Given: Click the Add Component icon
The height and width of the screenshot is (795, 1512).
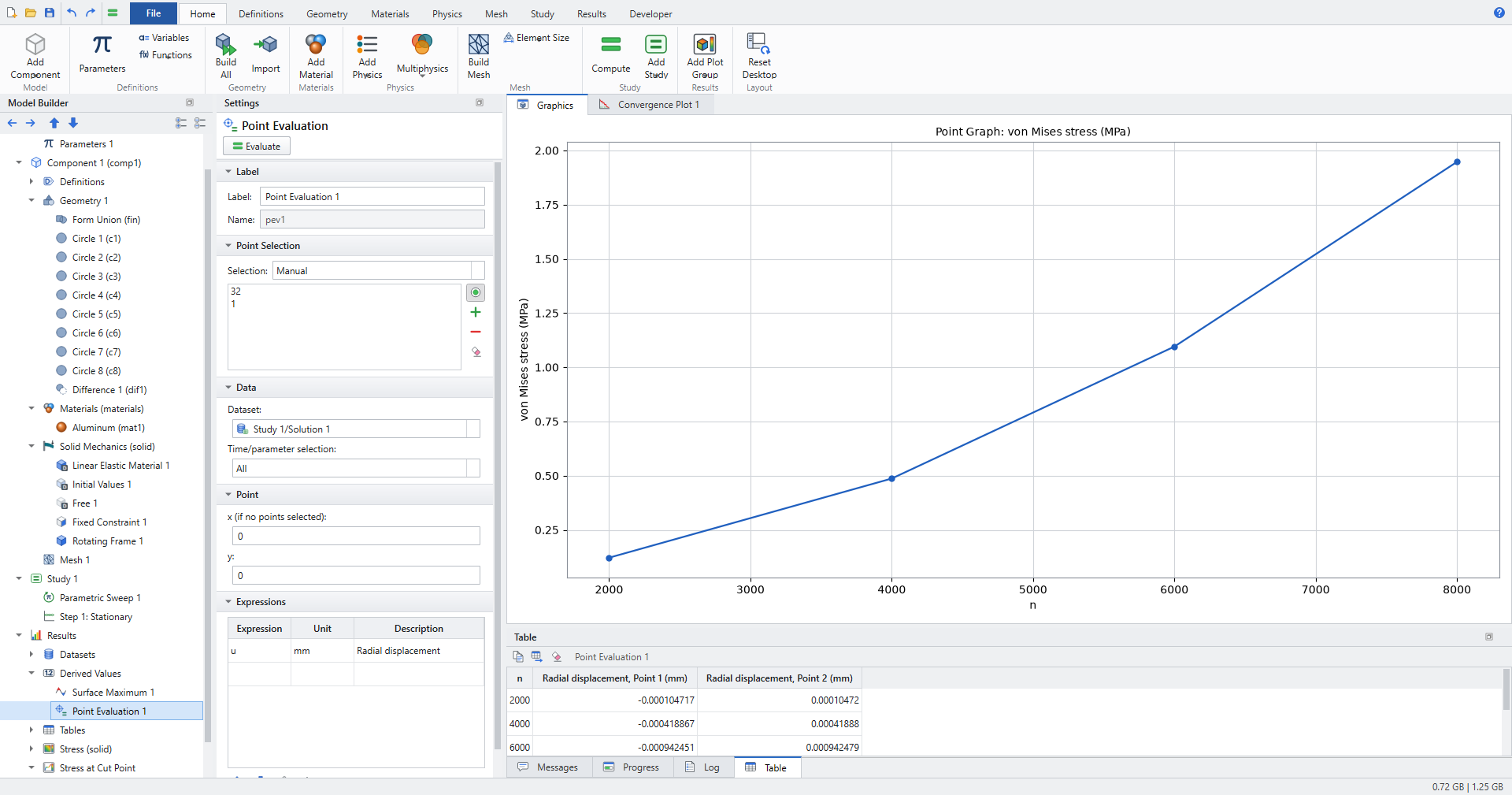Looking at the screenshot, I should tap(35, 44).
